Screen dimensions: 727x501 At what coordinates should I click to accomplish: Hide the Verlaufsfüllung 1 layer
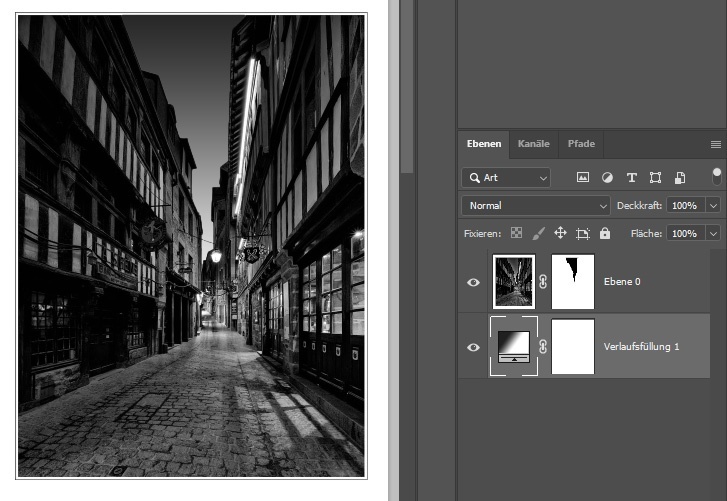tap(473, 347)
